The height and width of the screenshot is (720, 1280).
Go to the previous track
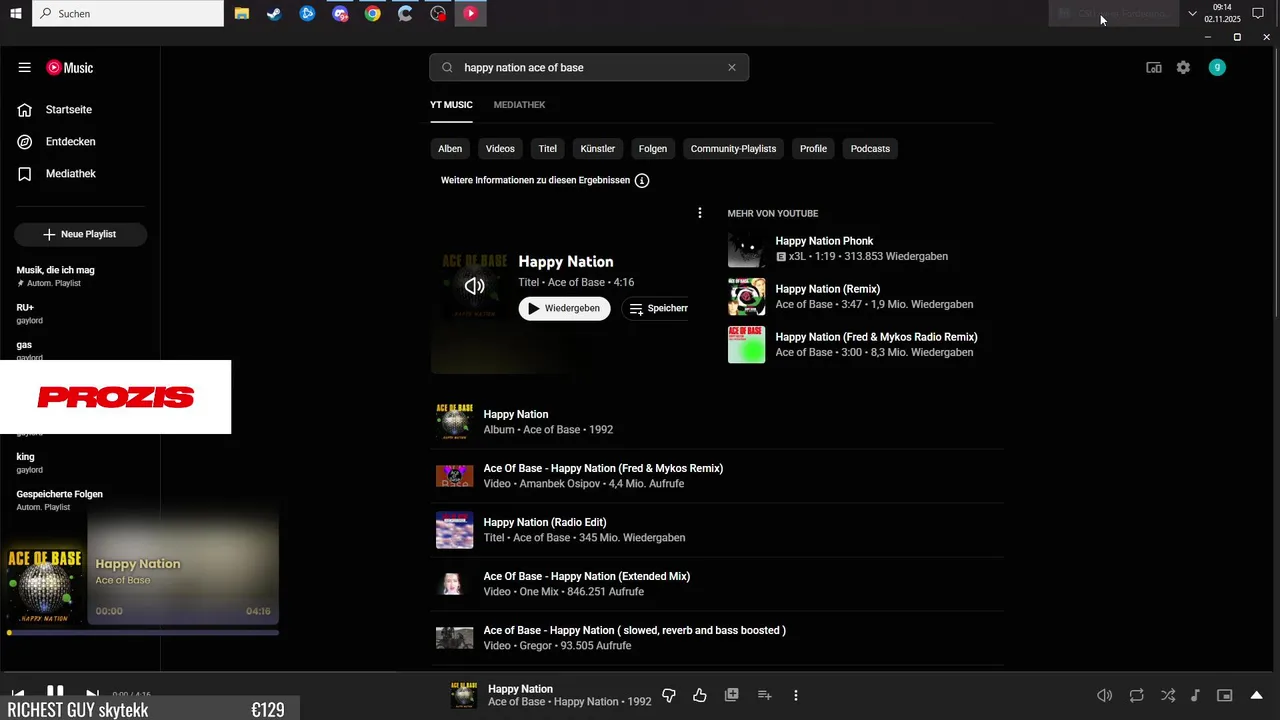click(18, 694)
